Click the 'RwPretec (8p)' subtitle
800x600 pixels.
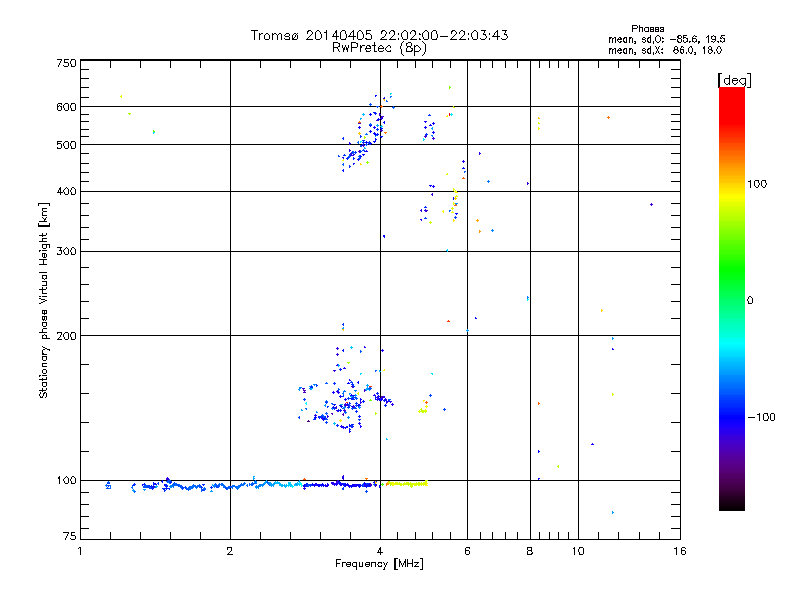(379, 48)
